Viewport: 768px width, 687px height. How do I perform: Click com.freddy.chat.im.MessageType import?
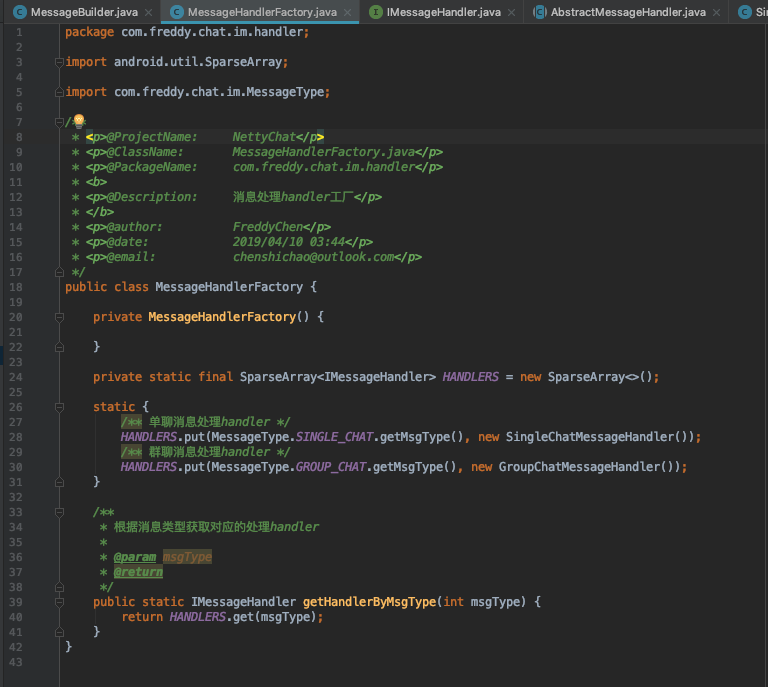click(x=219, y=92)
